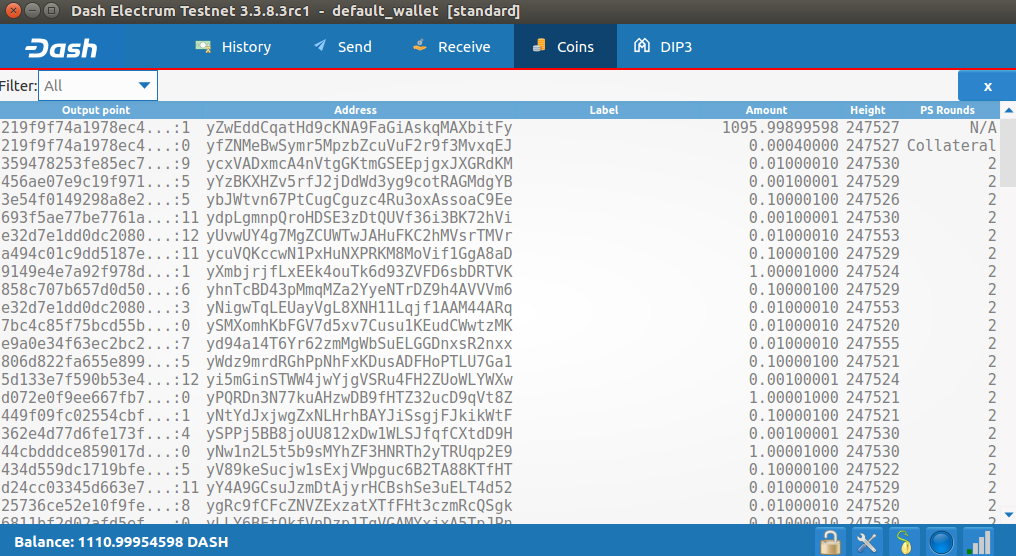Click the filter dropdown arrow
This screenshot has width=1016, height=556.
click(144, 86)
